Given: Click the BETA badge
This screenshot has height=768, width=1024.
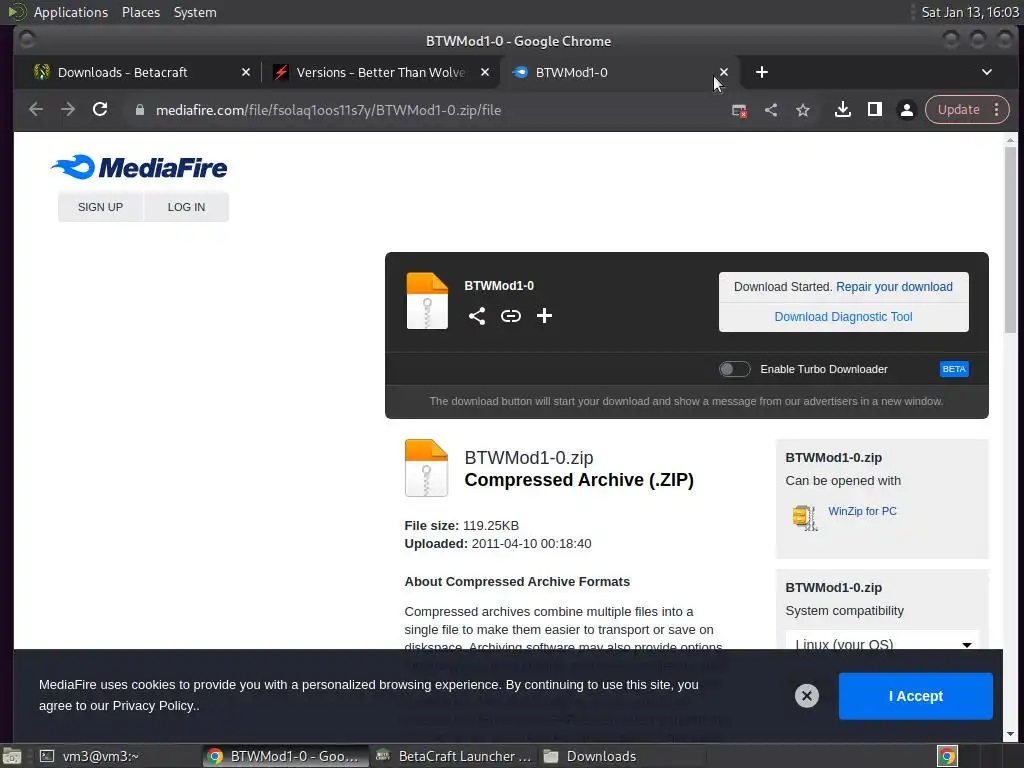Looking at the screenshot, I should tap(954, 369).
